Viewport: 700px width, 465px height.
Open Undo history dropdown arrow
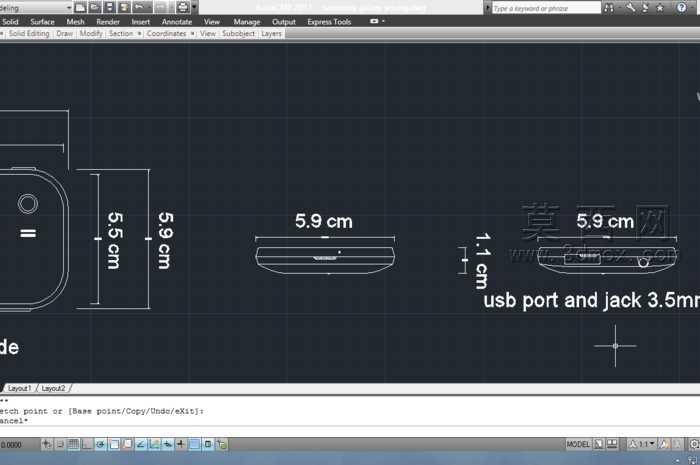(149, 7)
